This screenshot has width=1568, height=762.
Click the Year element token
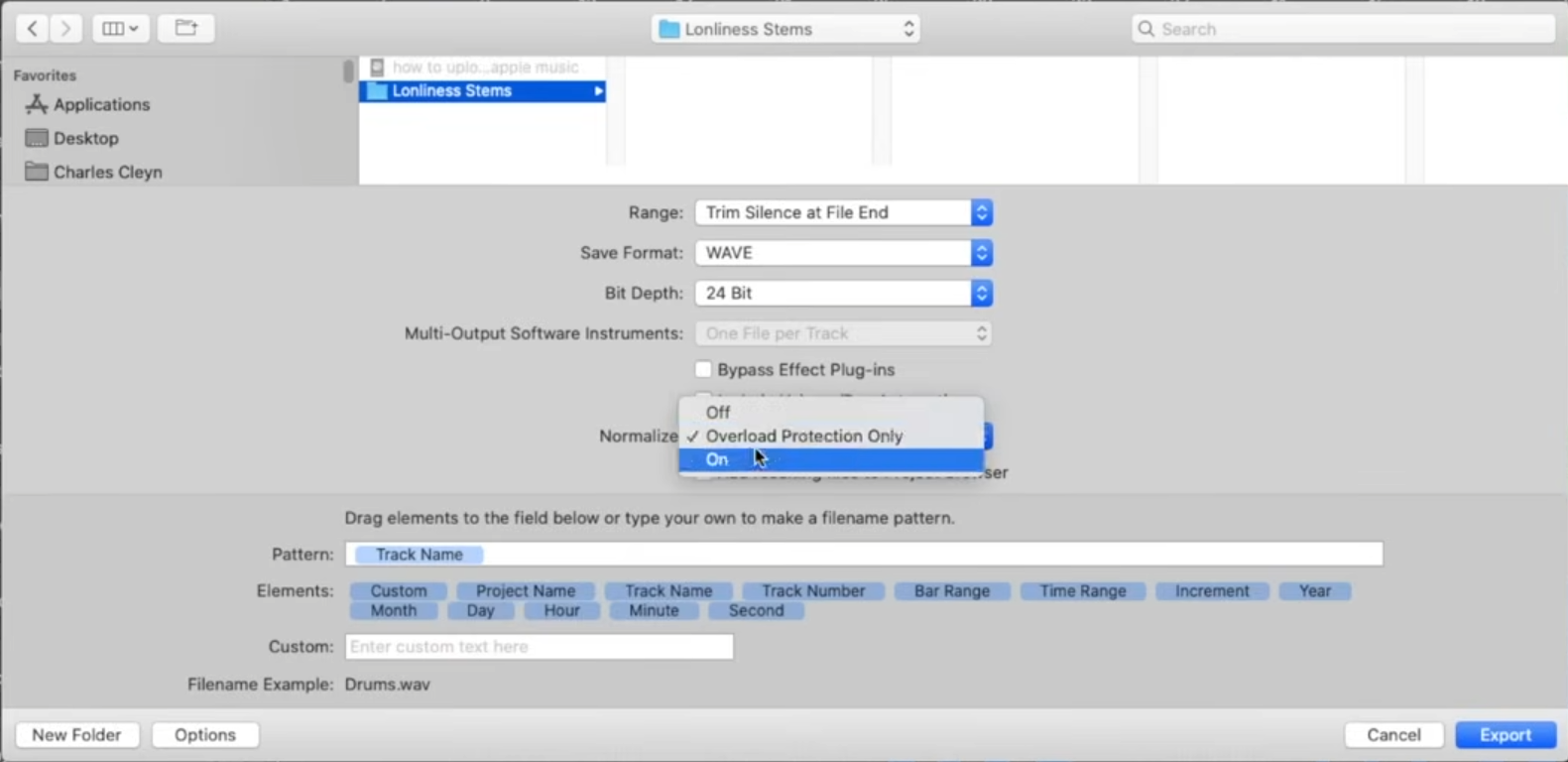point(1315,590)
